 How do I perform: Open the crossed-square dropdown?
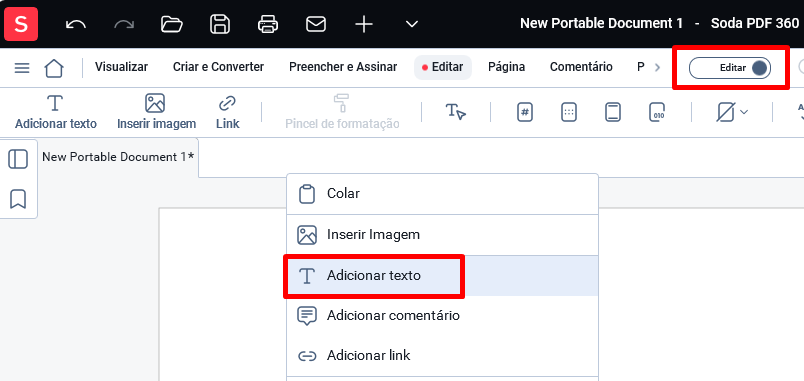(732, 112)
